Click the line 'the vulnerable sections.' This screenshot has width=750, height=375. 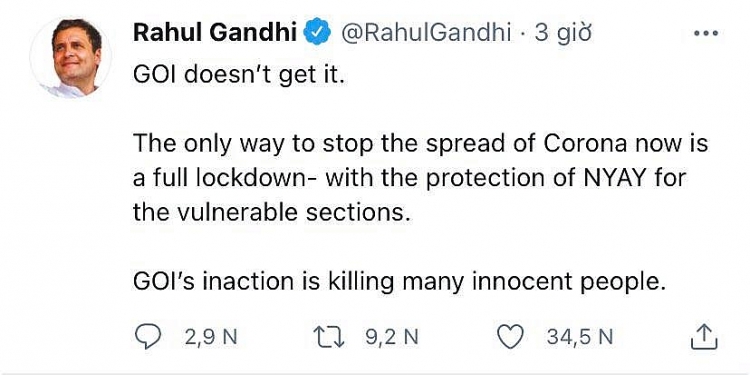(272, 213)
